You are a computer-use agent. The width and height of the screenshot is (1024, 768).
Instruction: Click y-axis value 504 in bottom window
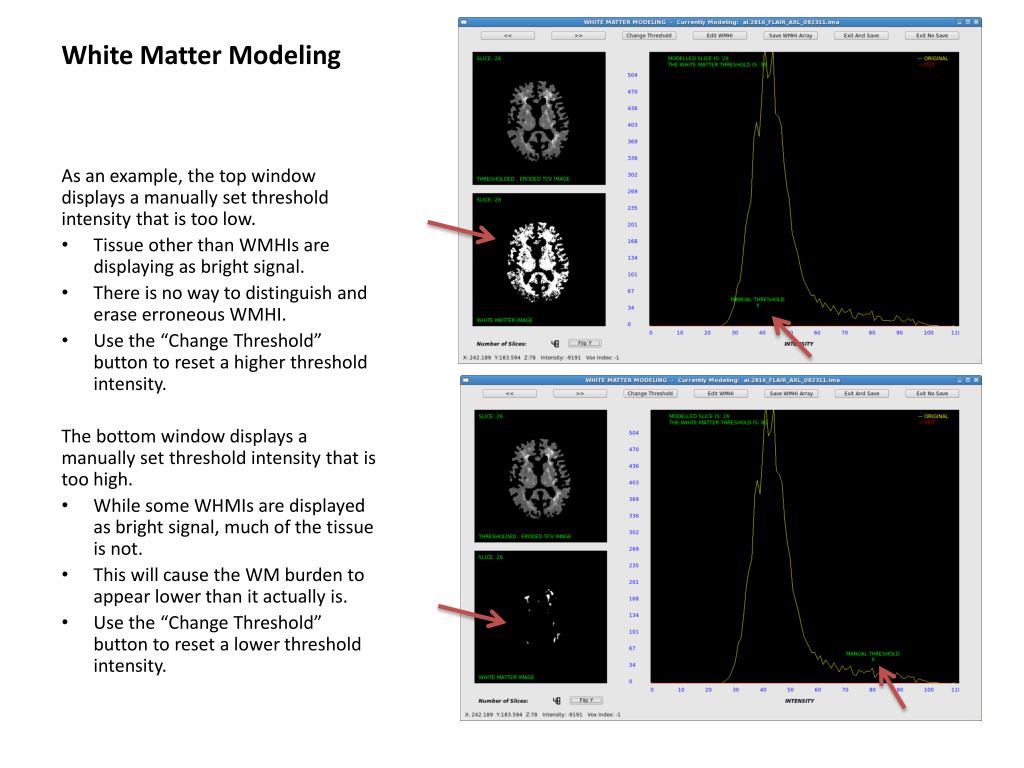coord(633,433)
